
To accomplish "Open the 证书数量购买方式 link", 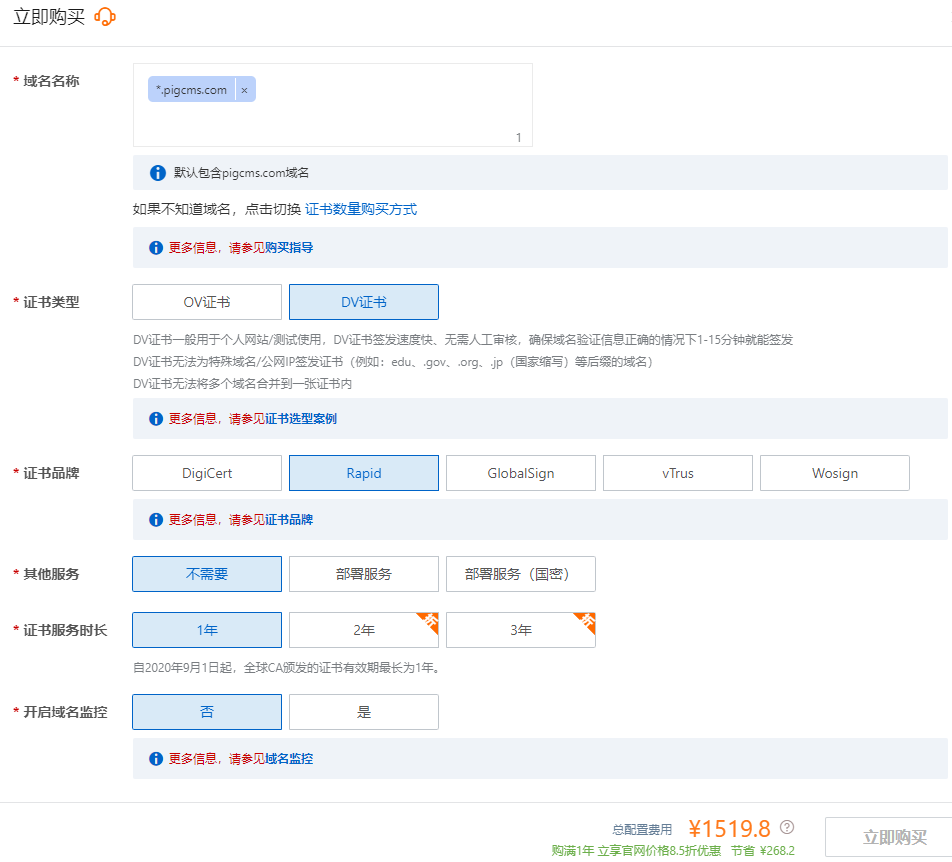I will tap(361, 209).
